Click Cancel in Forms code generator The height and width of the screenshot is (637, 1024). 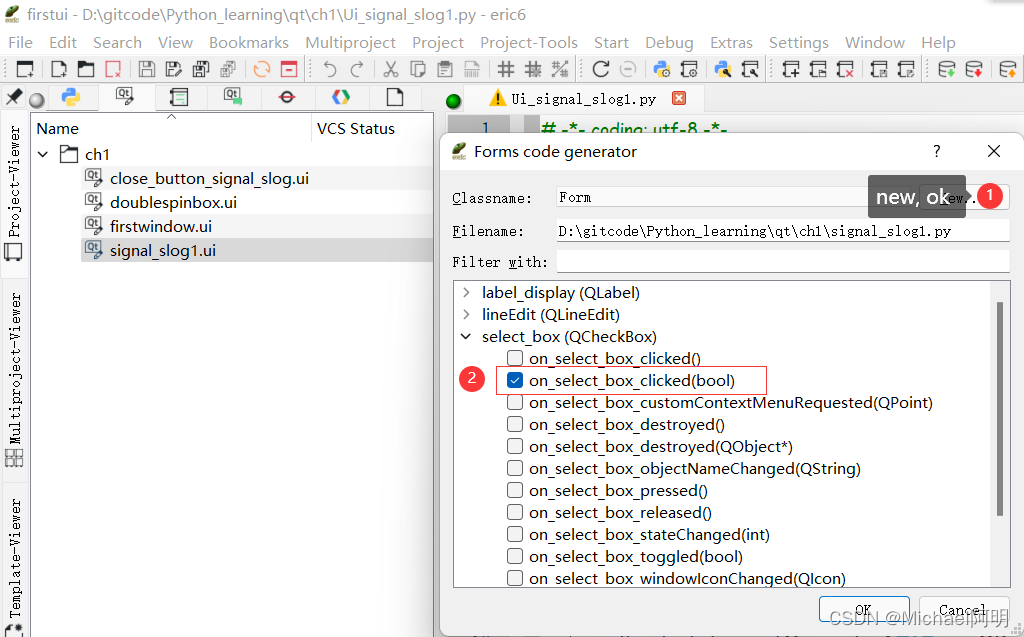coord(962,610)
